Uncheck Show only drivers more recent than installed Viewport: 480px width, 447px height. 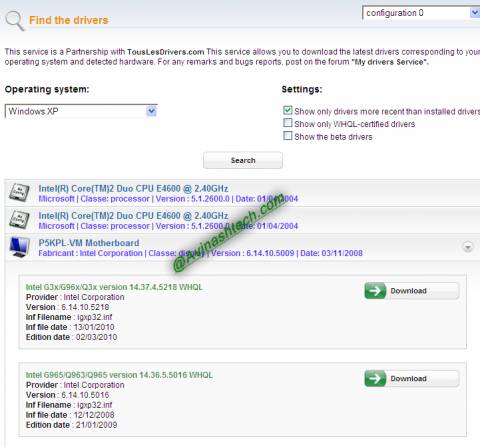288,110
